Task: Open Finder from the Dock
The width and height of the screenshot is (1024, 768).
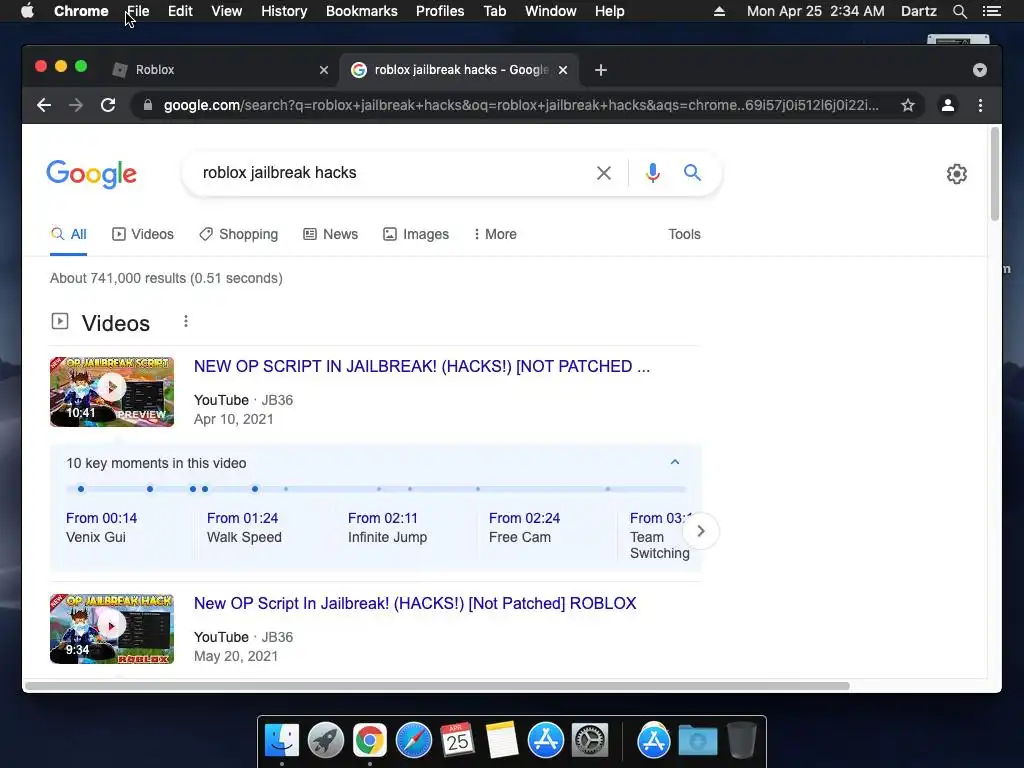Action: coord(281,741)
